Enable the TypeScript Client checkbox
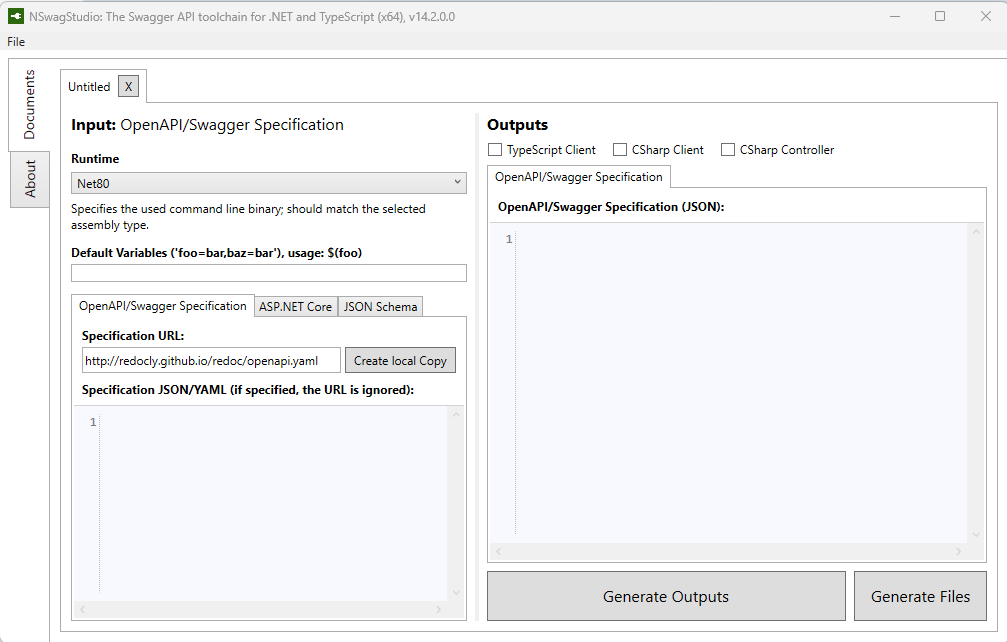Screen dimensions: 1007x642 pyautogui.click(x=495, y=150)
